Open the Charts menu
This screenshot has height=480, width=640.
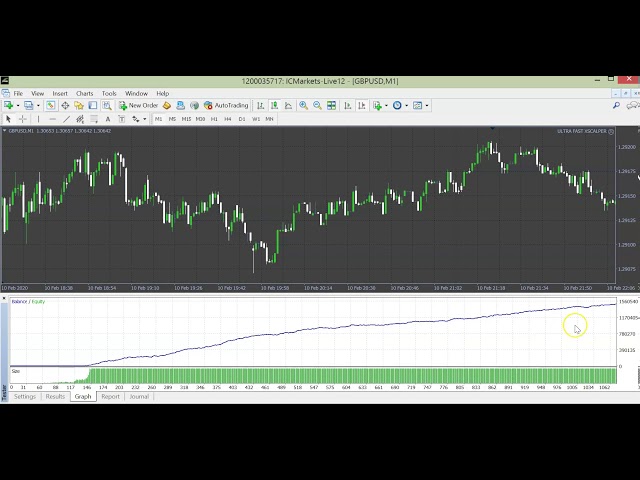click(85, 93)
